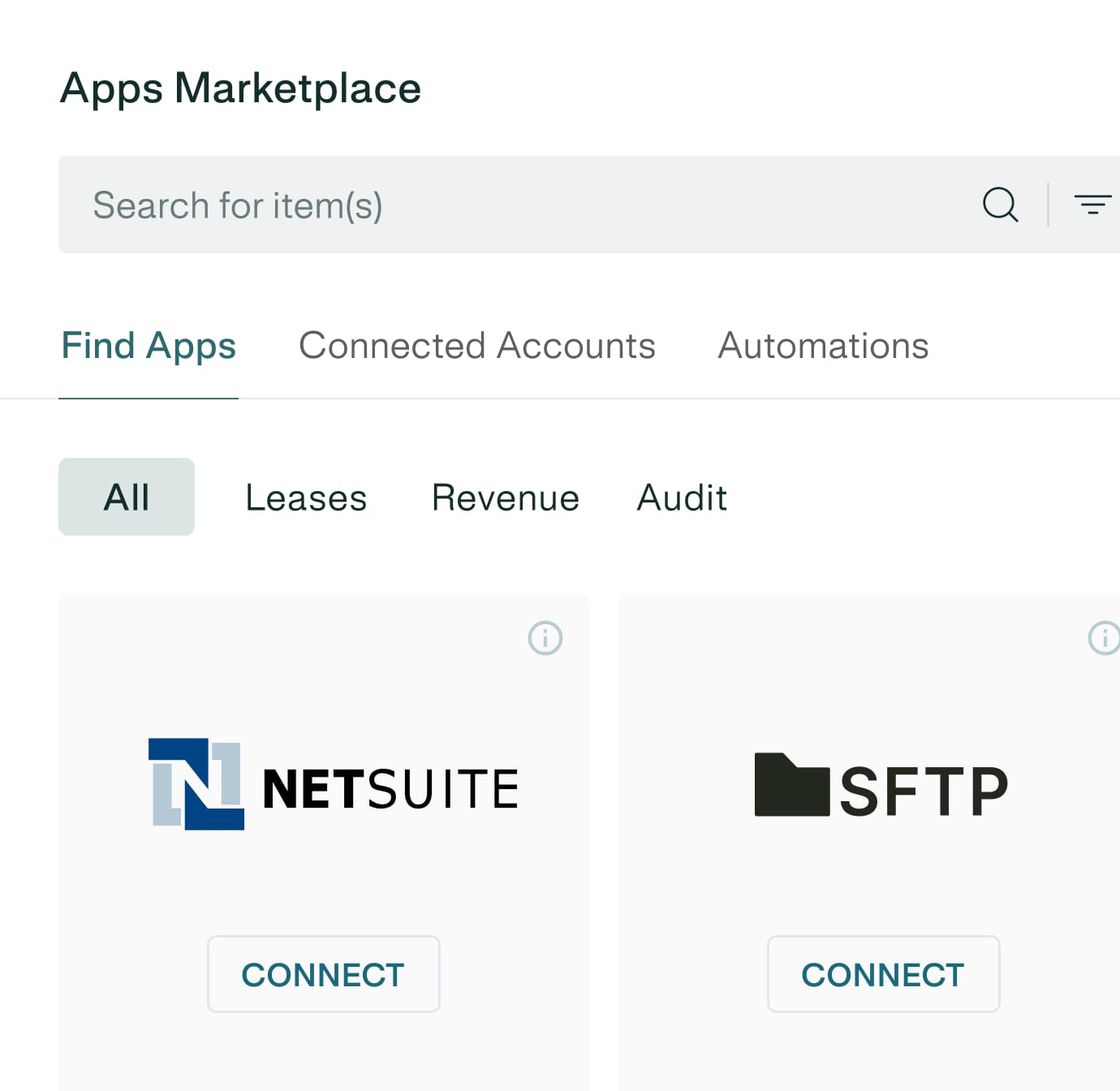Screen dimensions: 1120x1091
Task: Click the SFTP logo
Action: tap(881, 786)
